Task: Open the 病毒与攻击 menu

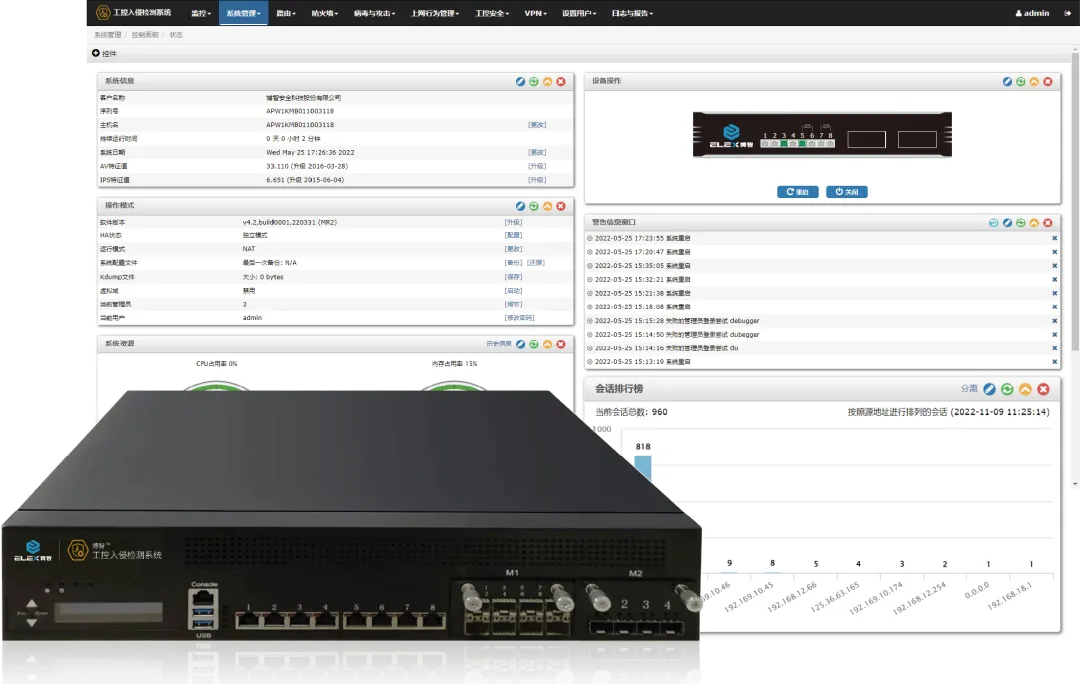Action: [375, 13]
